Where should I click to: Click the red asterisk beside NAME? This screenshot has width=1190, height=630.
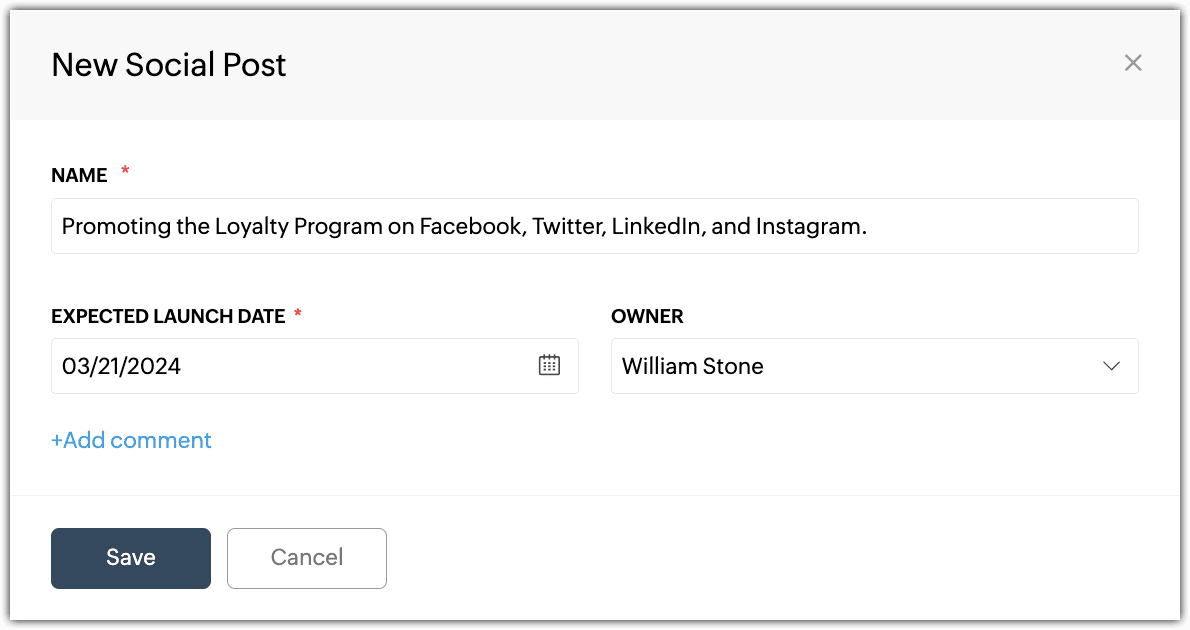(125, 171)
